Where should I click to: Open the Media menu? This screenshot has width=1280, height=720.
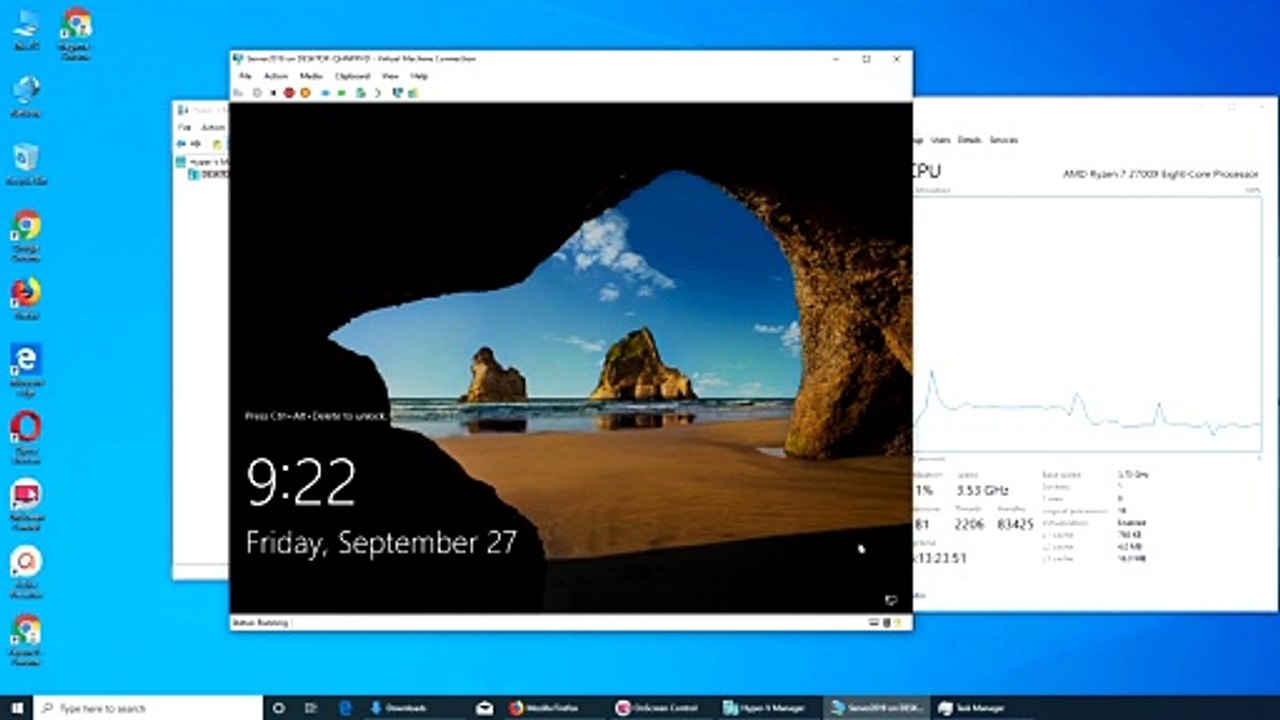tap(311, 76)
